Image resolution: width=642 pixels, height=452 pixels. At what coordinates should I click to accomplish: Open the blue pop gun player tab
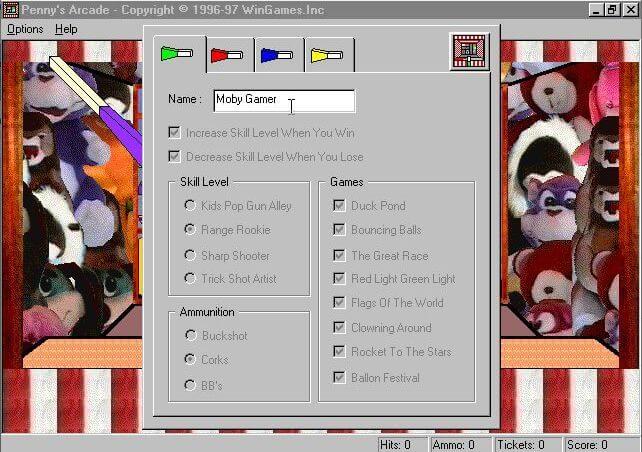click(279, 55)
